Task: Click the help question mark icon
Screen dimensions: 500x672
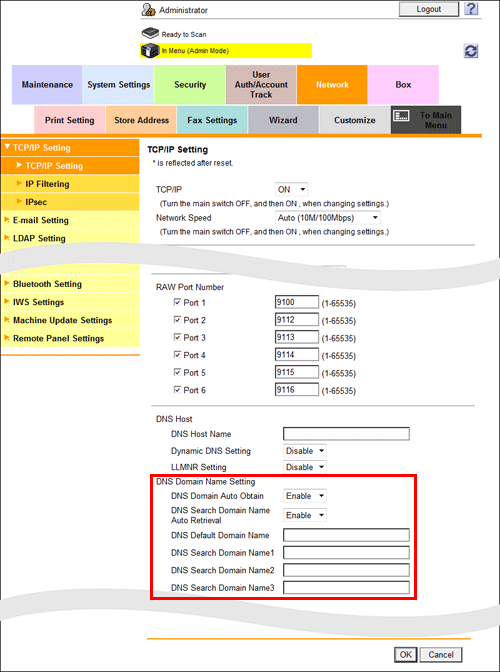Action: tap(471, 9)
